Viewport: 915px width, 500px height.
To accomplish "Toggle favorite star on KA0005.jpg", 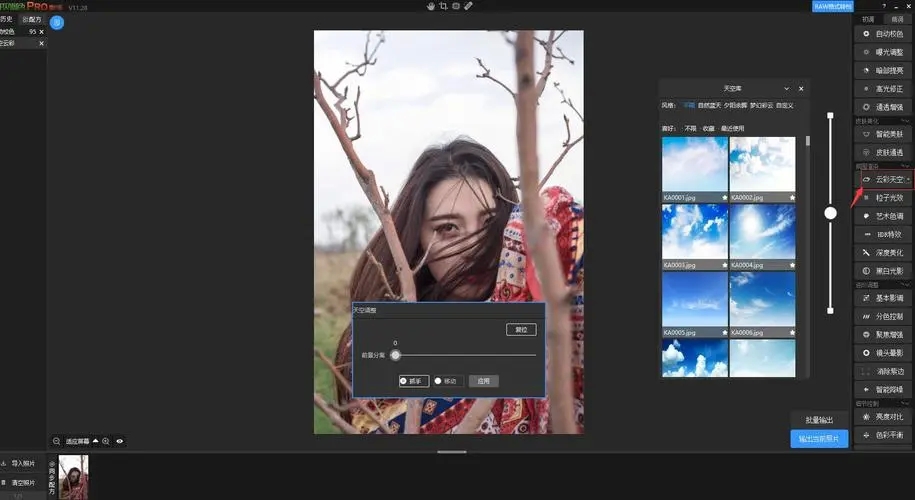I will click(x=725, y=333).
